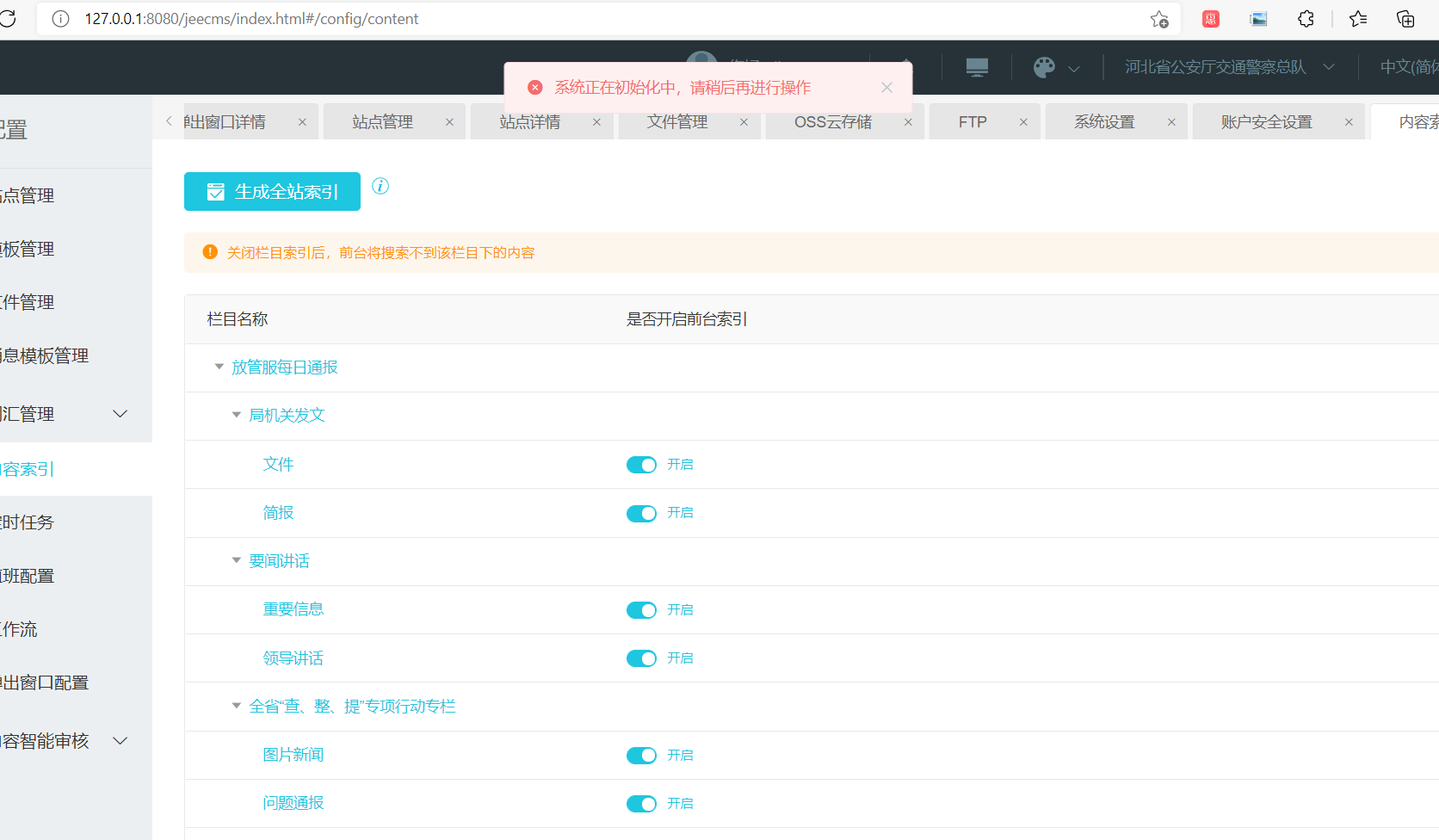Image resolution: width=1439 pixels, height=840 pixels.
Task: Close the FTP tab
Action: [1023, 122]
